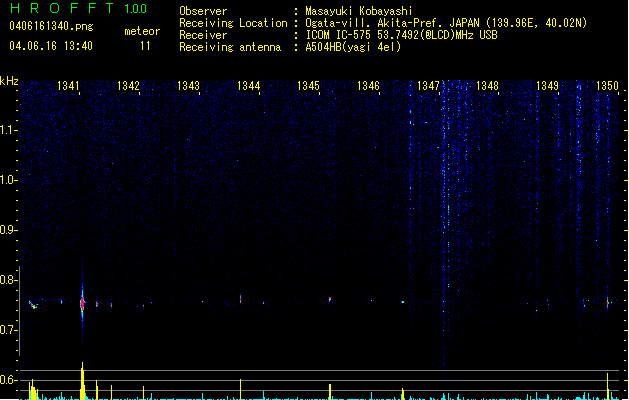The width and height of the screenshot is (629, 400).
Task: Click the 1347 time marker
Action: (x=428, y=86)
